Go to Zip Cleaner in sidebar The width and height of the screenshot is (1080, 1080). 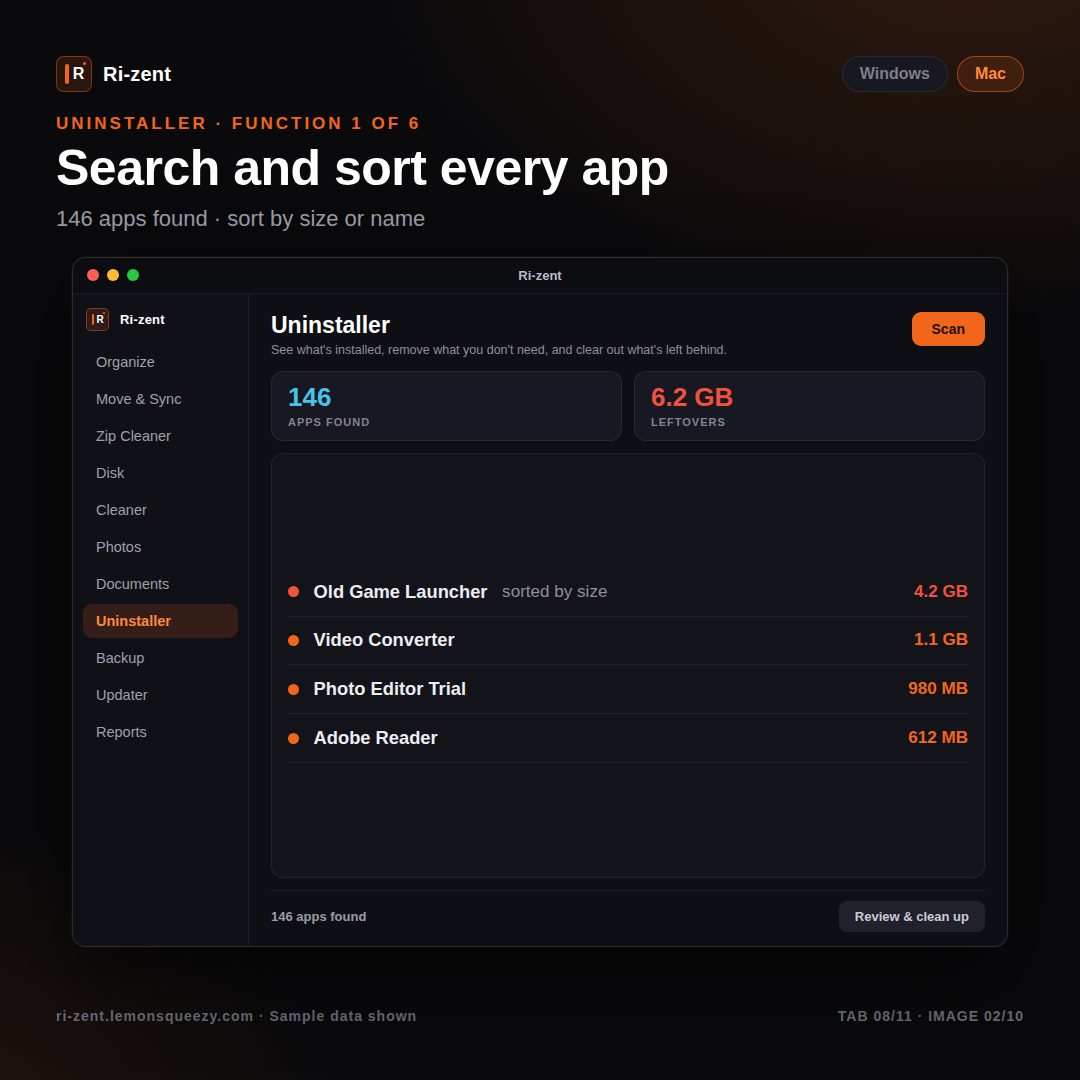click(160, 436)
